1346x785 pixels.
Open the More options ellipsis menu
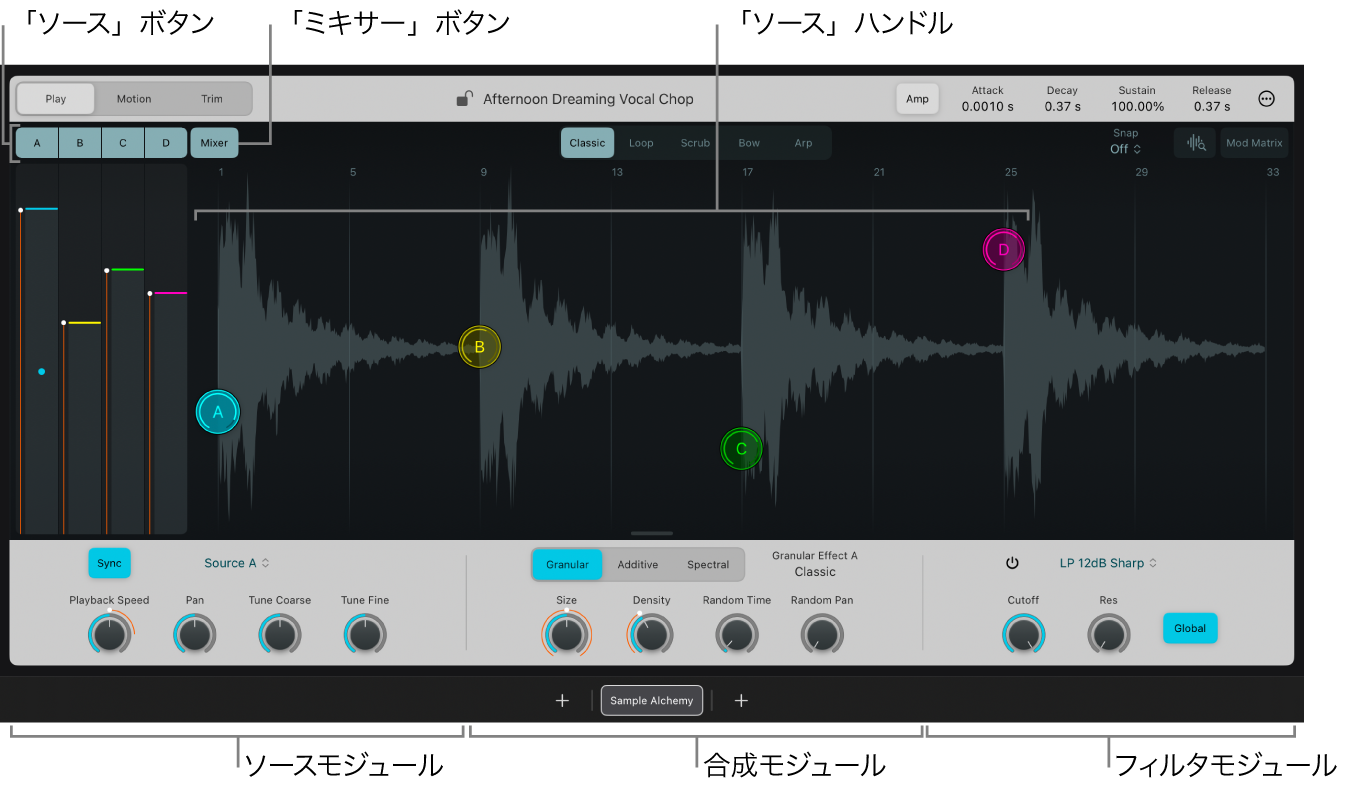[1266, 99]
